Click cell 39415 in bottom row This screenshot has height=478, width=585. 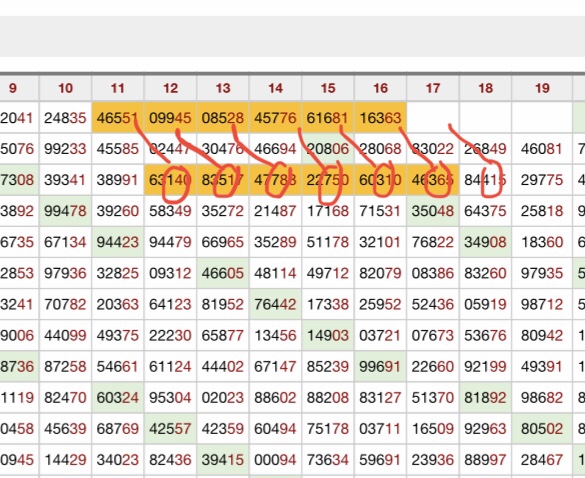[223, 460]
